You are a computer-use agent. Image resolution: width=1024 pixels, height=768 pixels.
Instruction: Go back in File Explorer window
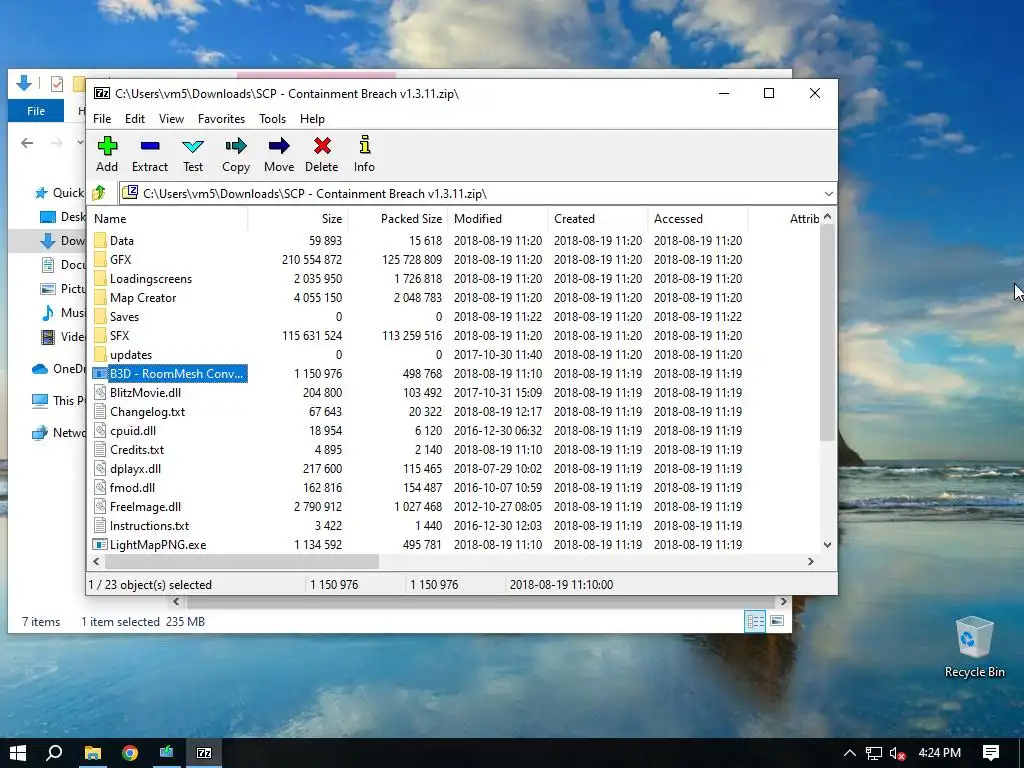pyautogui.click(x=27, y=143)
